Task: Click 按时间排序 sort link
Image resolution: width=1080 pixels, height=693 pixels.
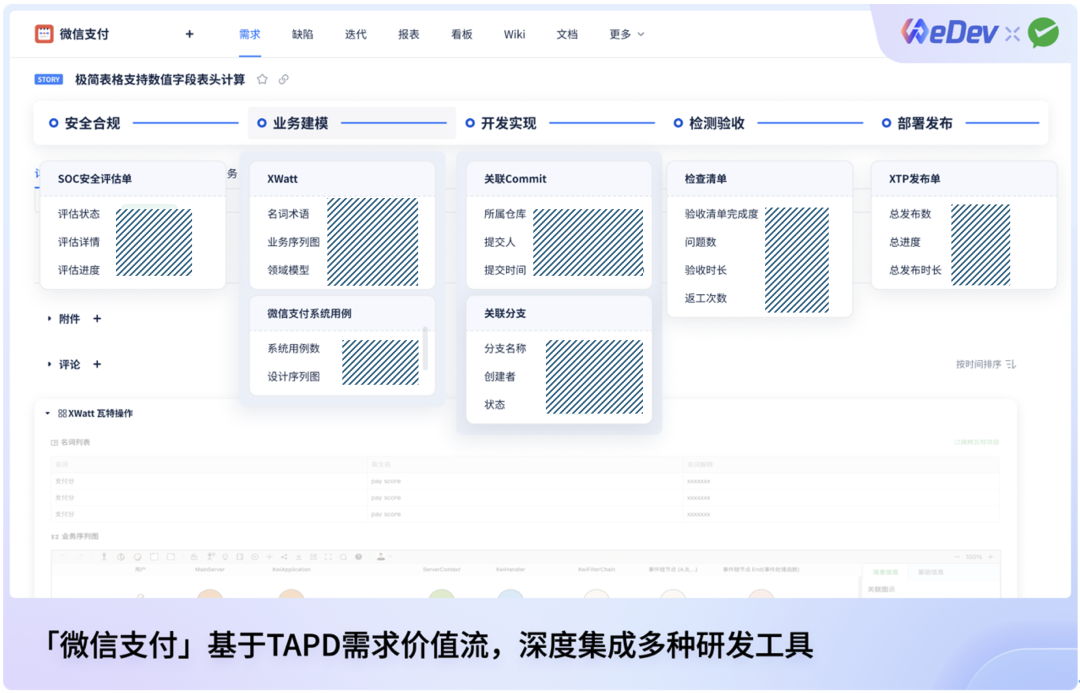Action: pos(978,364)
